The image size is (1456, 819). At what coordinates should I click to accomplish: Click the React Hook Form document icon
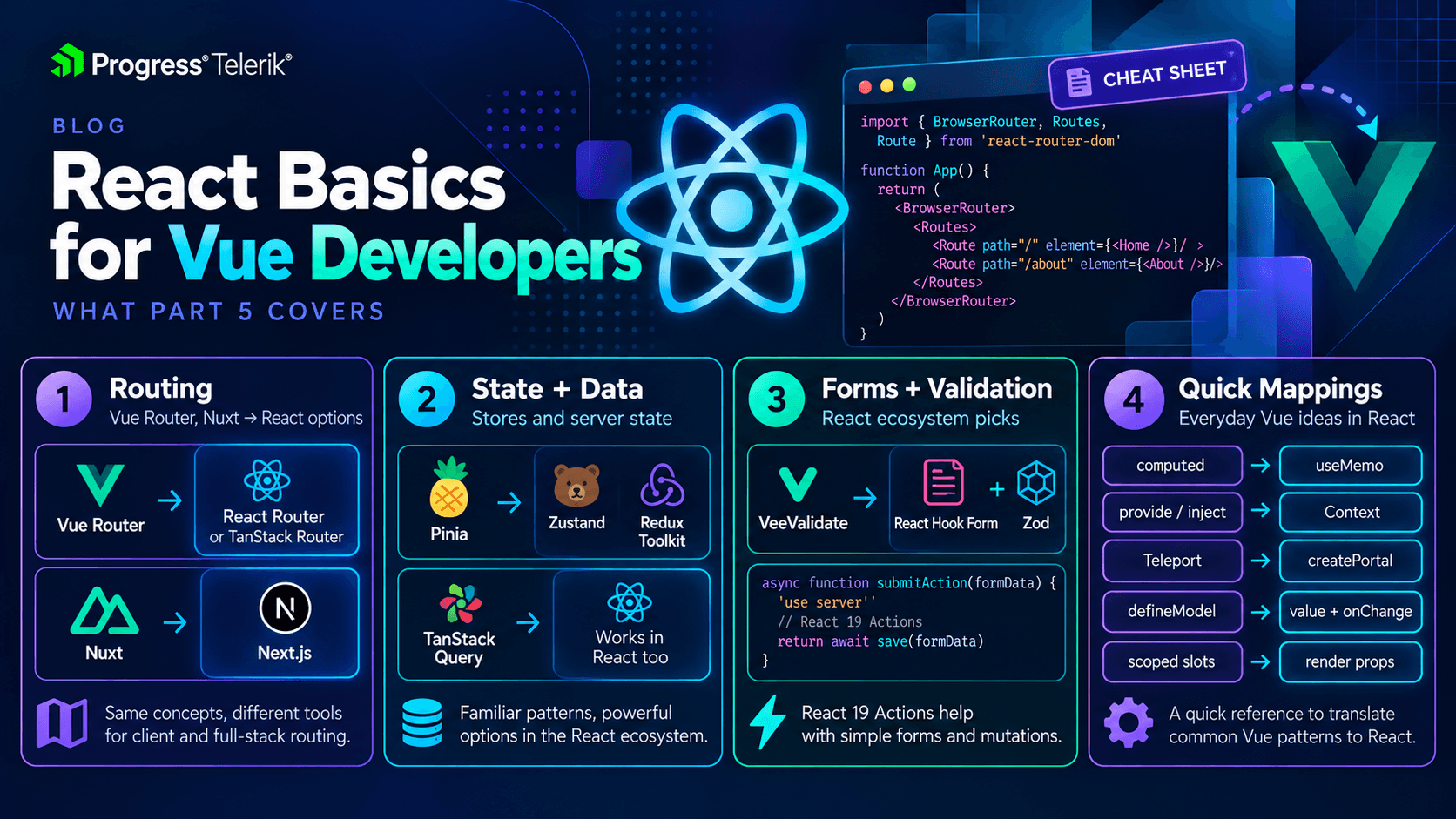coord(943,482)
